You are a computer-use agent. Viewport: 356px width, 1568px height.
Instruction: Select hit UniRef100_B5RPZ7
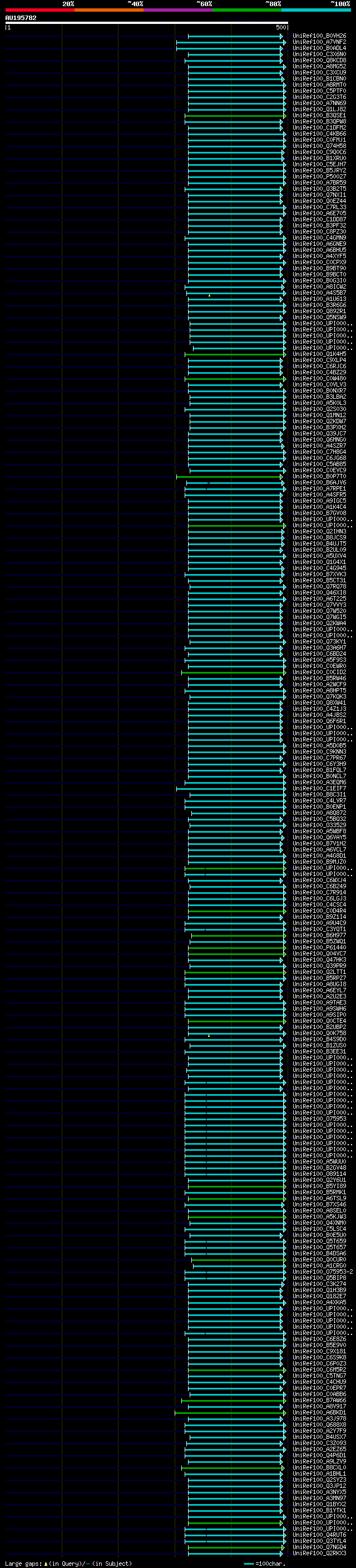[319, 979]
